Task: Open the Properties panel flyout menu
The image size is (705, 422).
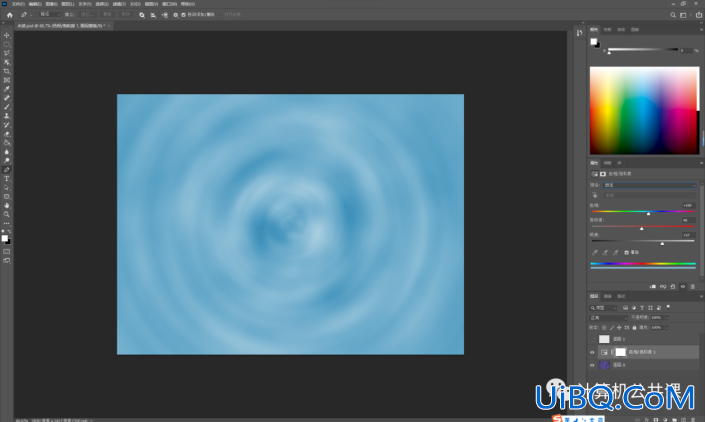Action: pyautogui.click(x=701, y=163)
